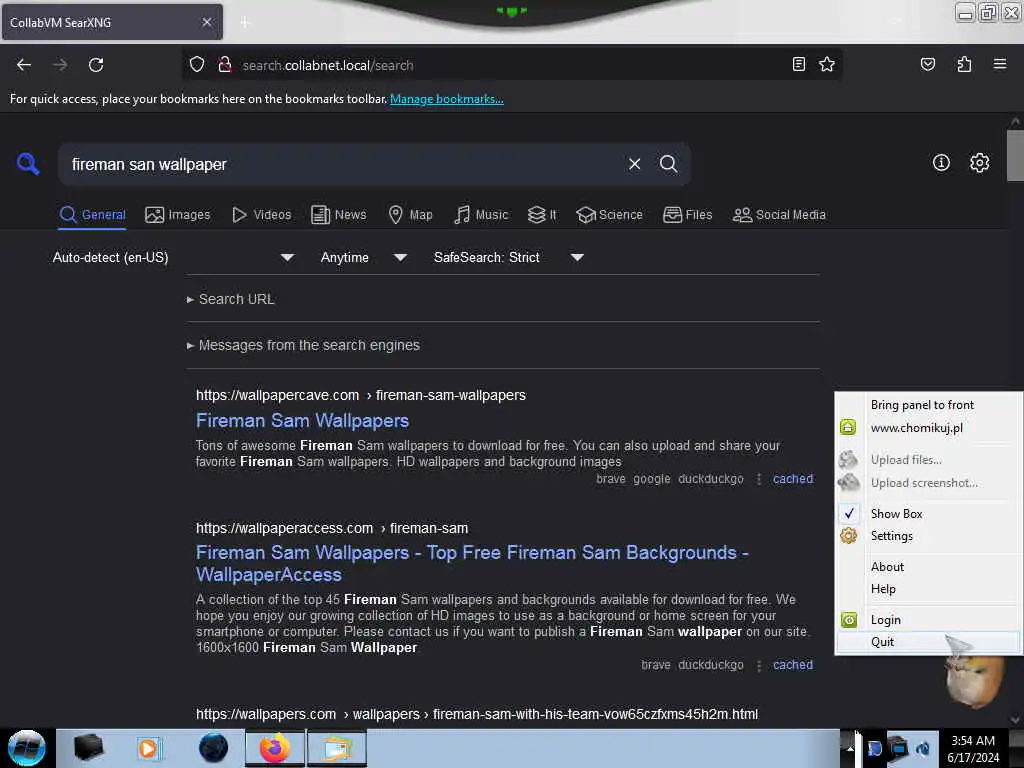Screen dimensions: 1024x768
Task: Switch to the Social Media search tab
Action: [x=779, y=215]
